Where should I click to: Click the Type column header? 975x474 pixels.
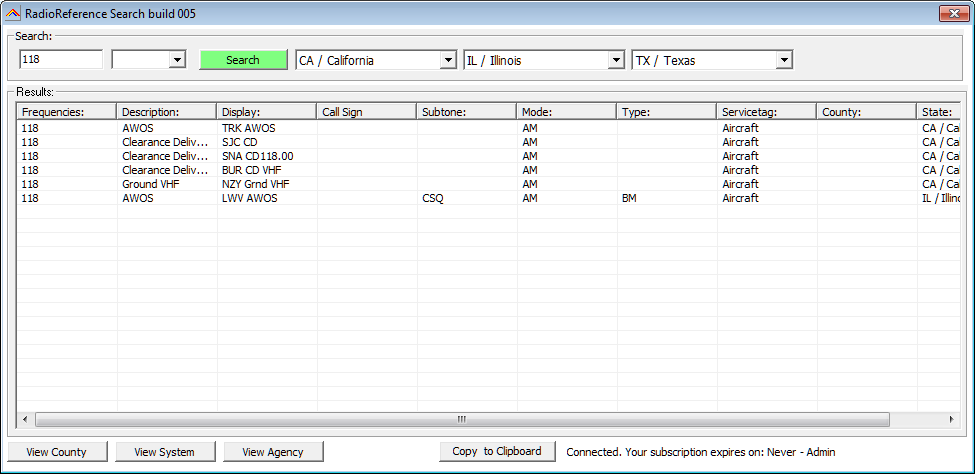point(667,112)
